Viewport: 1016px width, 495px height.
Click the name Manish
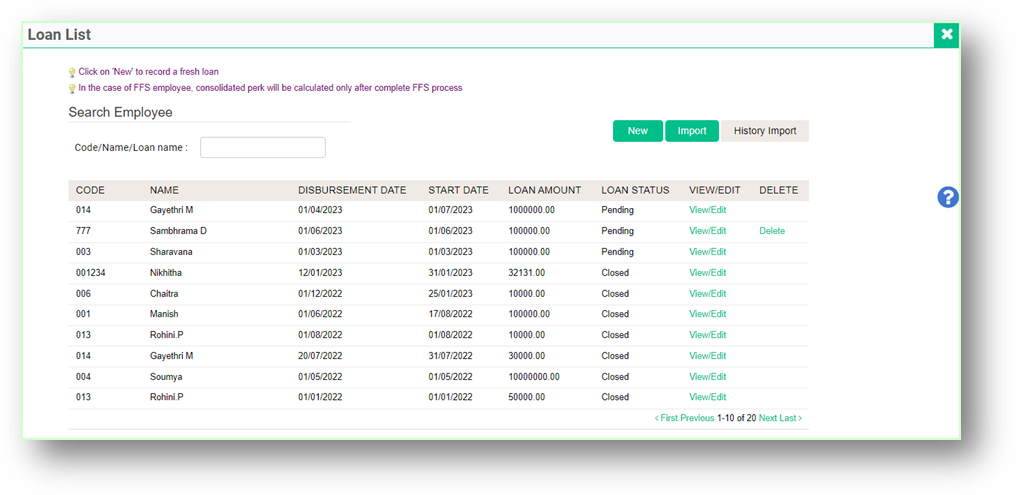[x=164, y=314]
